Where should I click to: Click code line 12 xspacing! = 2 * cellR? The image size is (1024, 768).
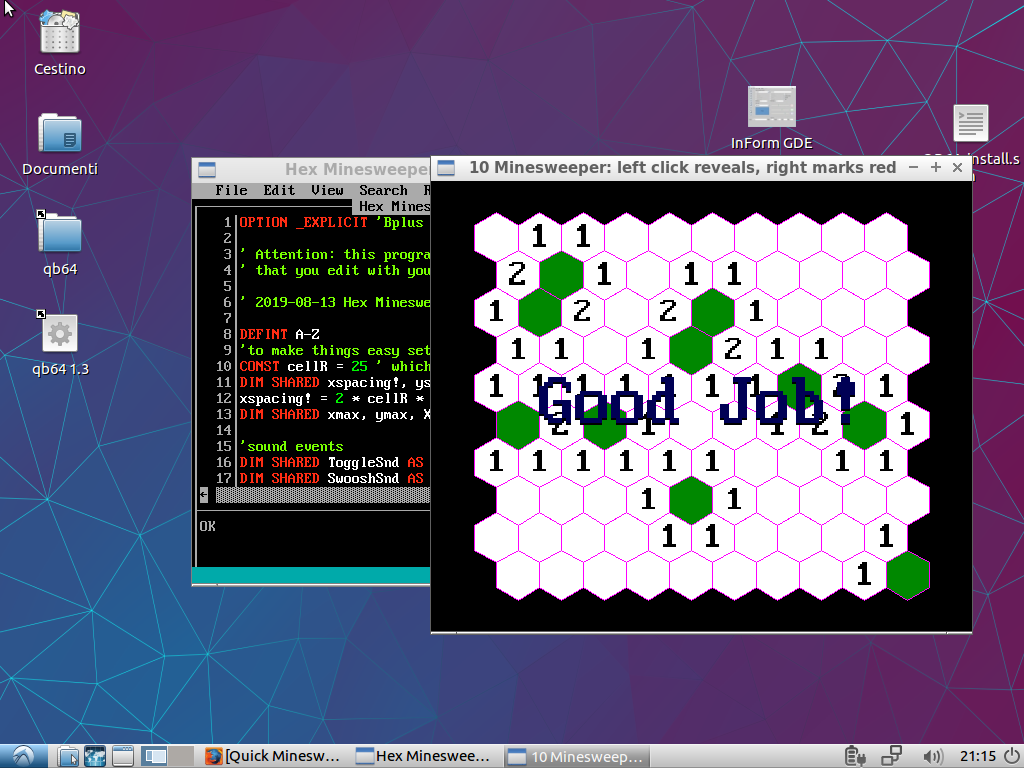[332, 398]
